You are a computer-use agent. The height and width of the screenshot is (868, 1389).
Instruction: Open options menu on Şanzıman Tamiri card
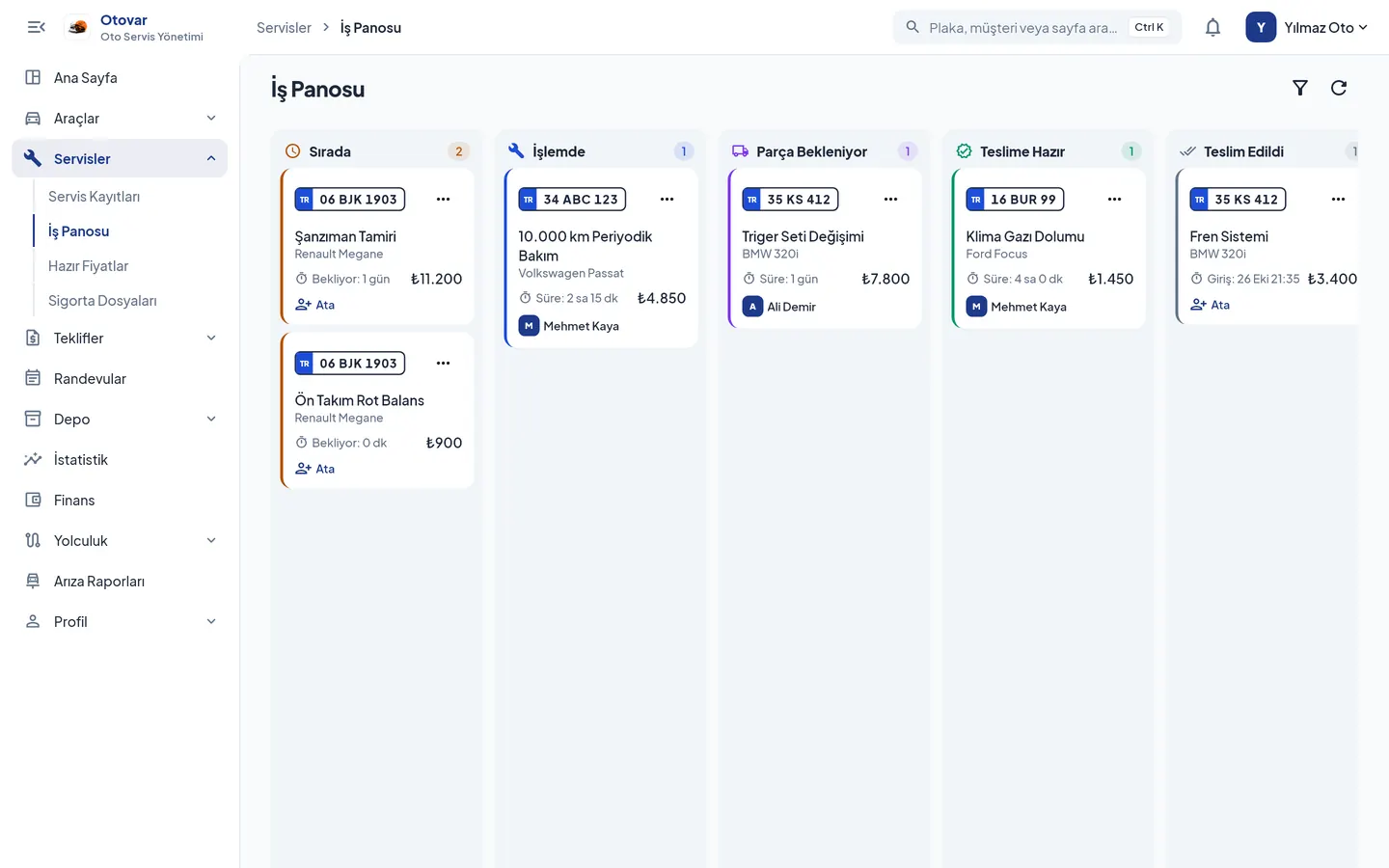443,199
